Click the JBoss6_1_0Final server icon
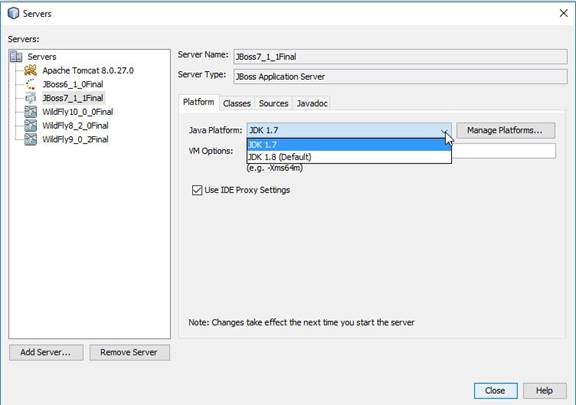Screen dimensions: 576x405 pyautogui.click(x=30, y=84)
